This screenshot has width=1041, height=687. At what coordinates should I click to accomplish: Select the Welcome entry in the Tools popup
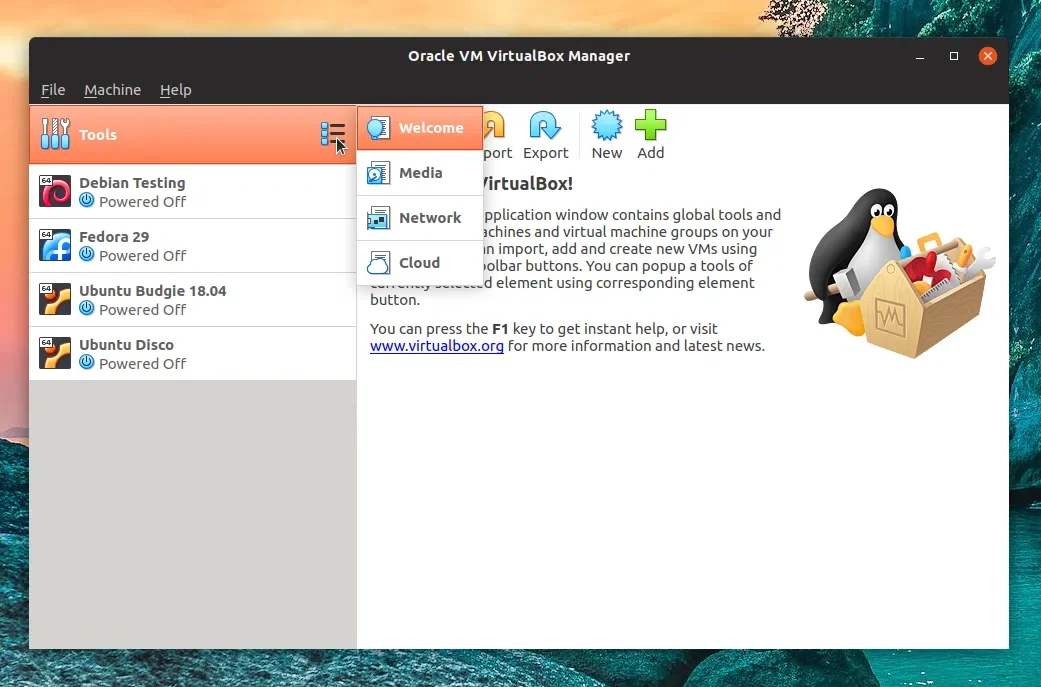(x=420, y=128)
